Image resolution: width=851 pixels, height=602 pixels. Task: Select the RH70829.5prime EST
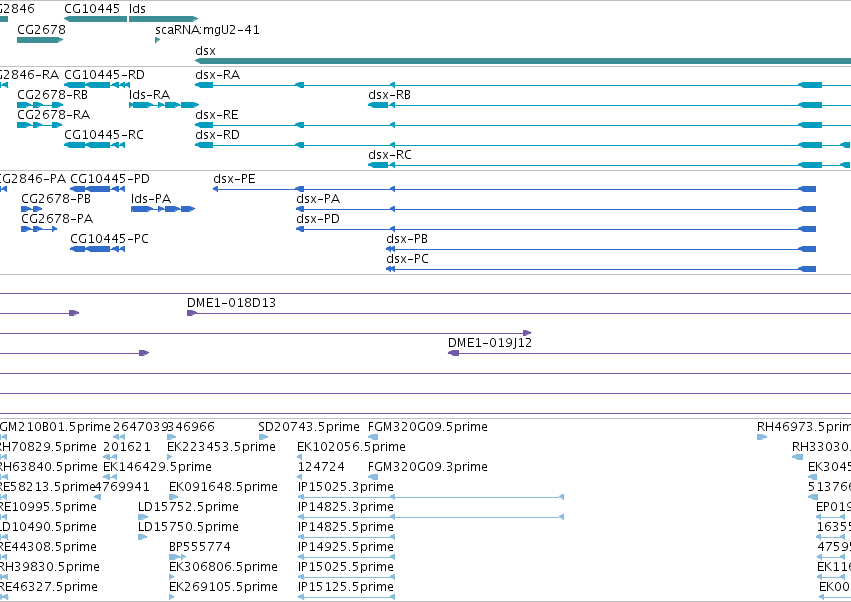tap(4, 457)
